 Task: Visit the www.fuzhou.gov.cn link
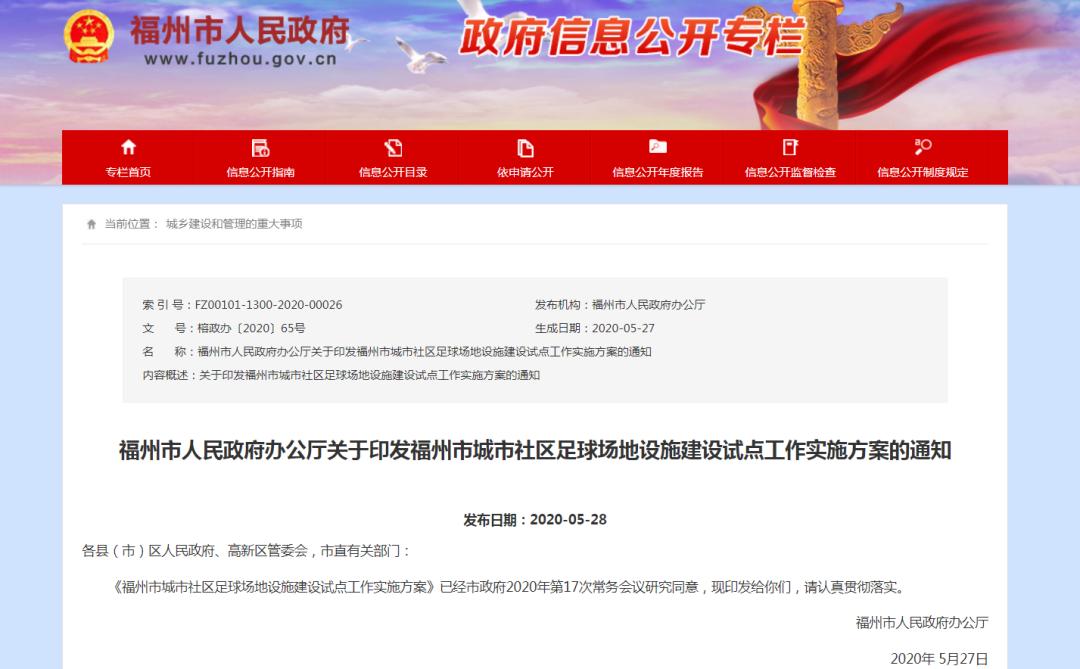pos(240,61)
